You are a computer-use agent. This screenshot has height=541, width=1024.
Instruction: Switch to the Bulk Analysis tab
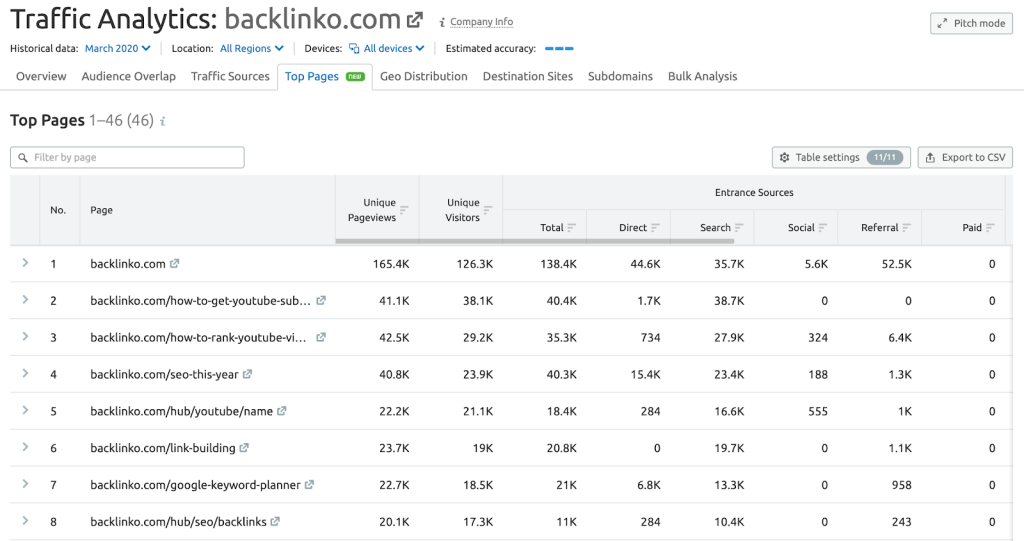pos(703,76)
